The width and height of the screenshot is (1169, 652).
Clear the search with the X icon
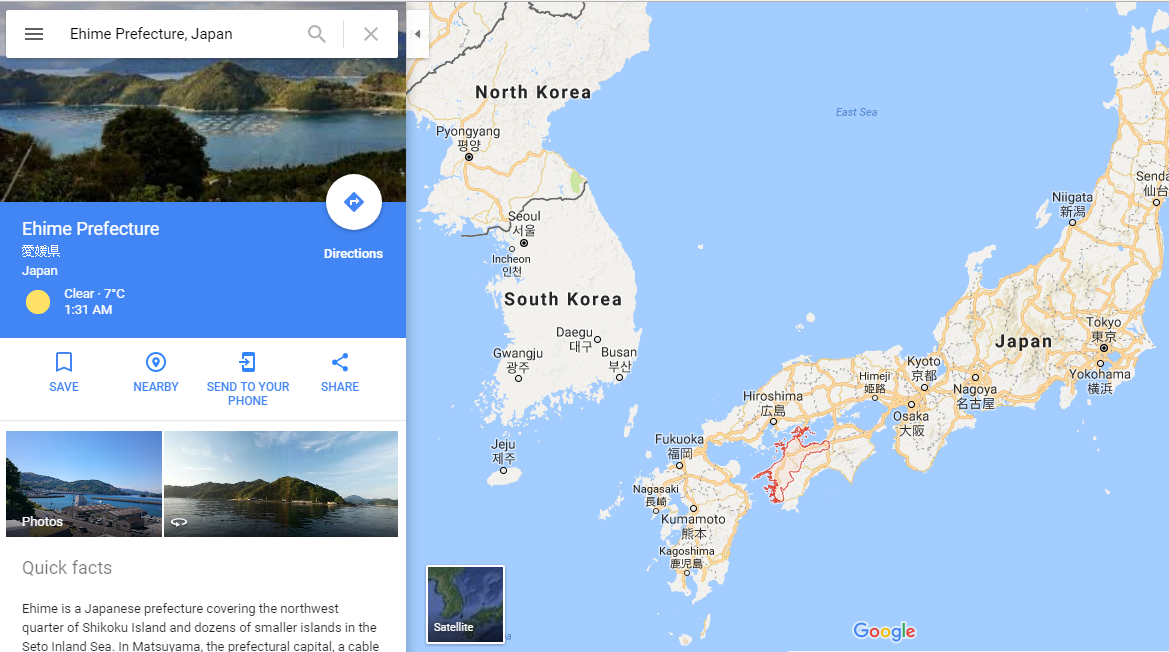point(371,34)
